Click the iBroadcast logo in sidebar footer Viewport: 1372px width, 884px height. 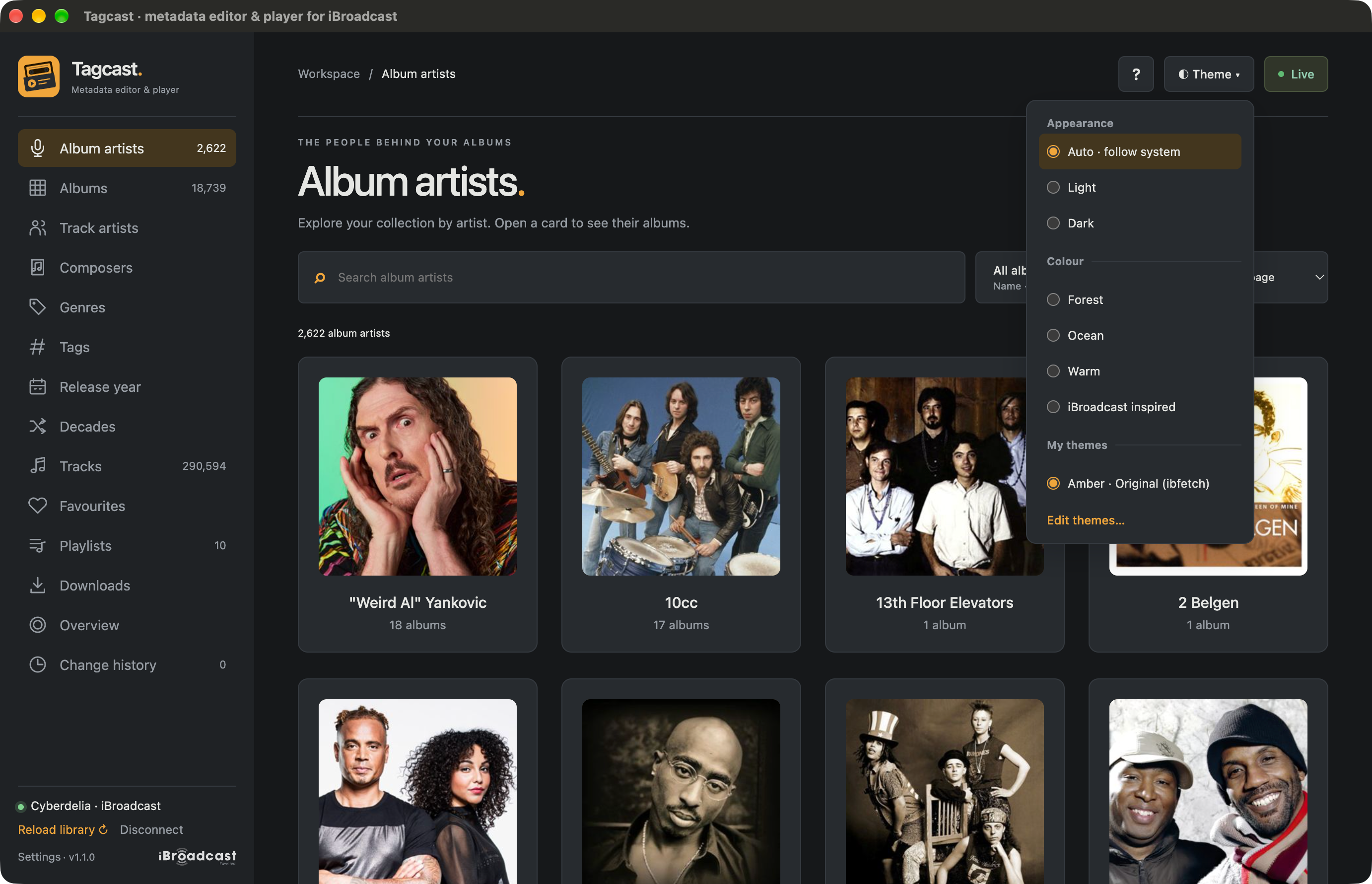(x=197, y=857)
